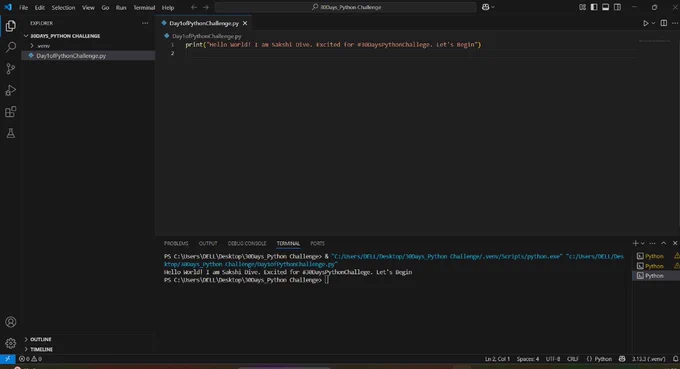680x369 pixels.
Task: Open notifications bell in status bar
Action: point(675,359)
